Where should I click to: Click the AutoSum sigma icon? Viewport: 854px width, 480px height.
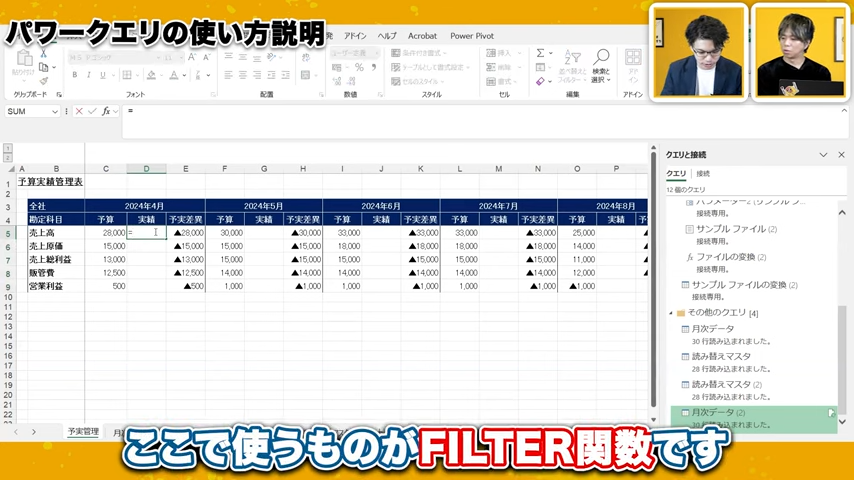(x=540, y=53)
